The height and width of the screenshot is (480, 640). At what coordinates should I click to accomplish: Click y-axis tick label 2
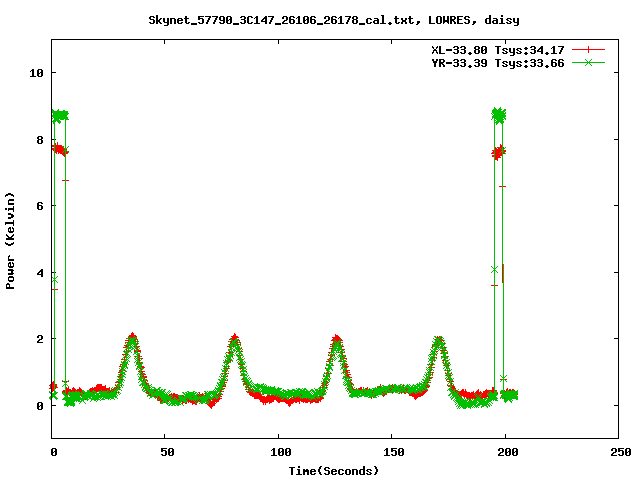(x=40, y=339)
